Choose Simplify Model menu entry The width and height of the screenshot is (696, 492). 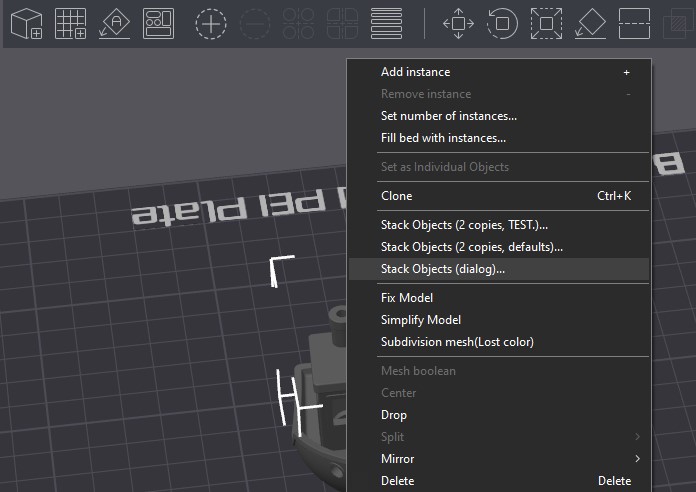pos(499,320)
